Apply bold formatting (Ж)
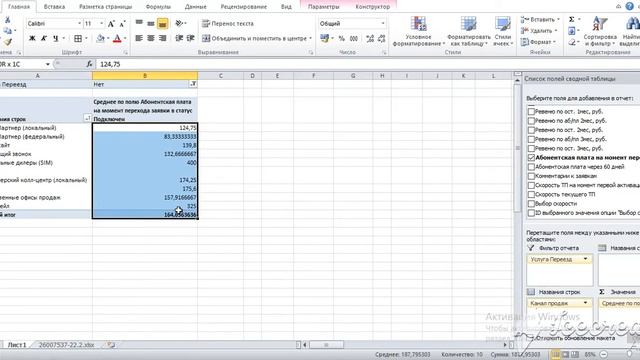The width and height of the screenshot is (640, 360). (x=32, y=38)
